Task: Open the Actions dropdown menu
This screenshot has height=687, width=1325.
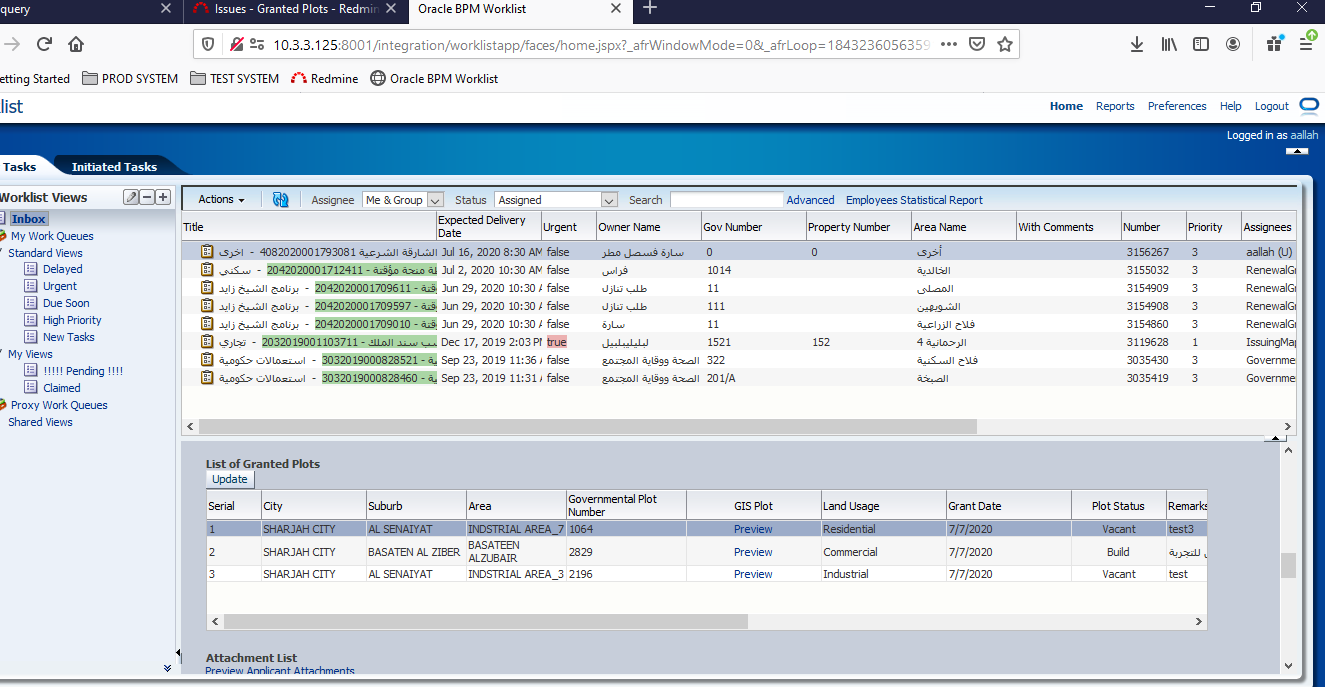Action: pyautogui.click(x=221, y=200)
